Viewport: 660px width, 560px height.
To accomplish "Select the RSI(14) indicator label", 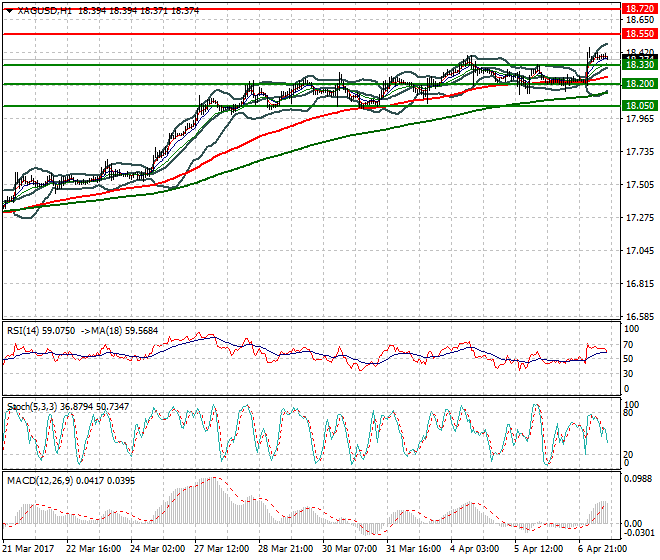I will coord(23,331).
